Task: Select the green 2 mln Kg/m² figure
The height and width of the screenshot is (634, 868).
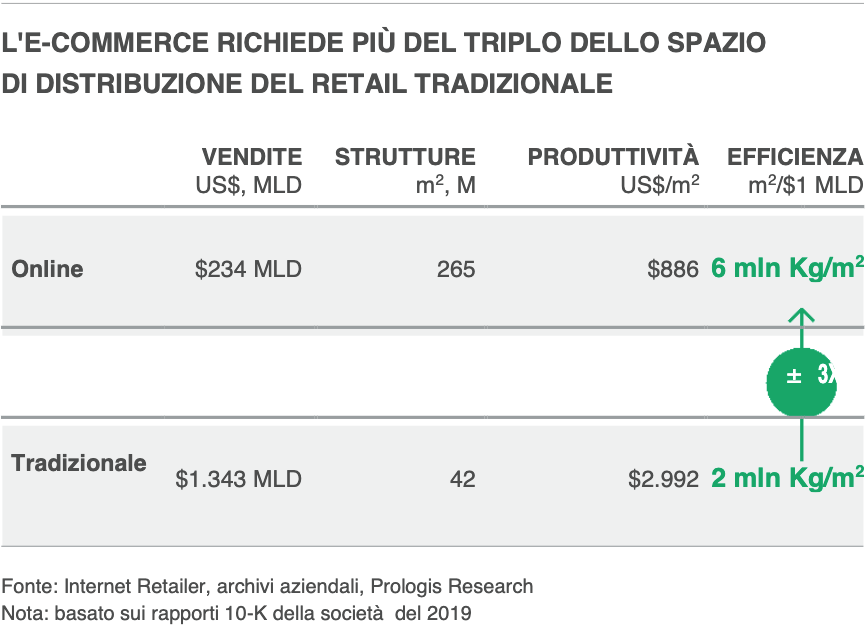Action: tap(787, 478)
